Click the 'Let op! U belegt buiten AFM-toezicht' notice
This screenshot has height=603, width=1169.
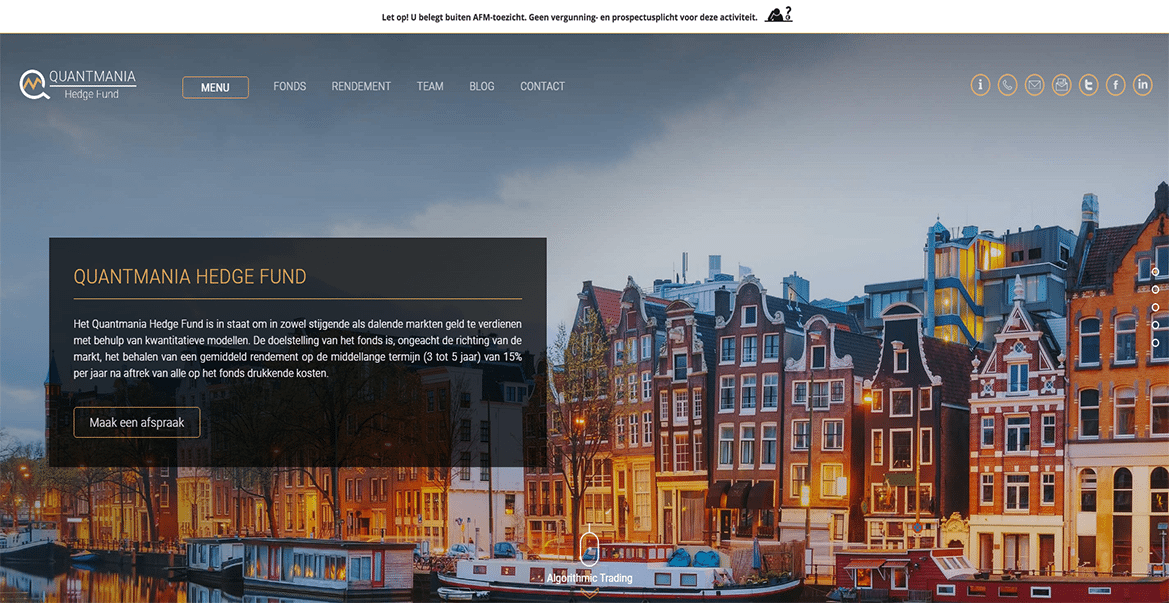(570, 16)
